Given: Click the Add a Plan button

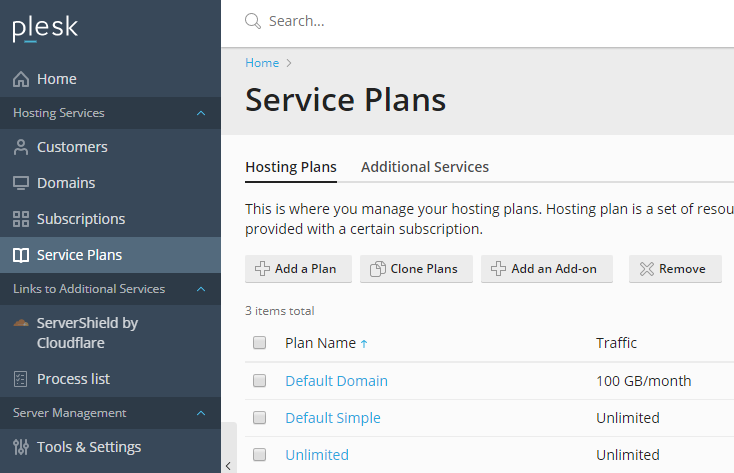Looking at the screenshot, I should [298, 269].
